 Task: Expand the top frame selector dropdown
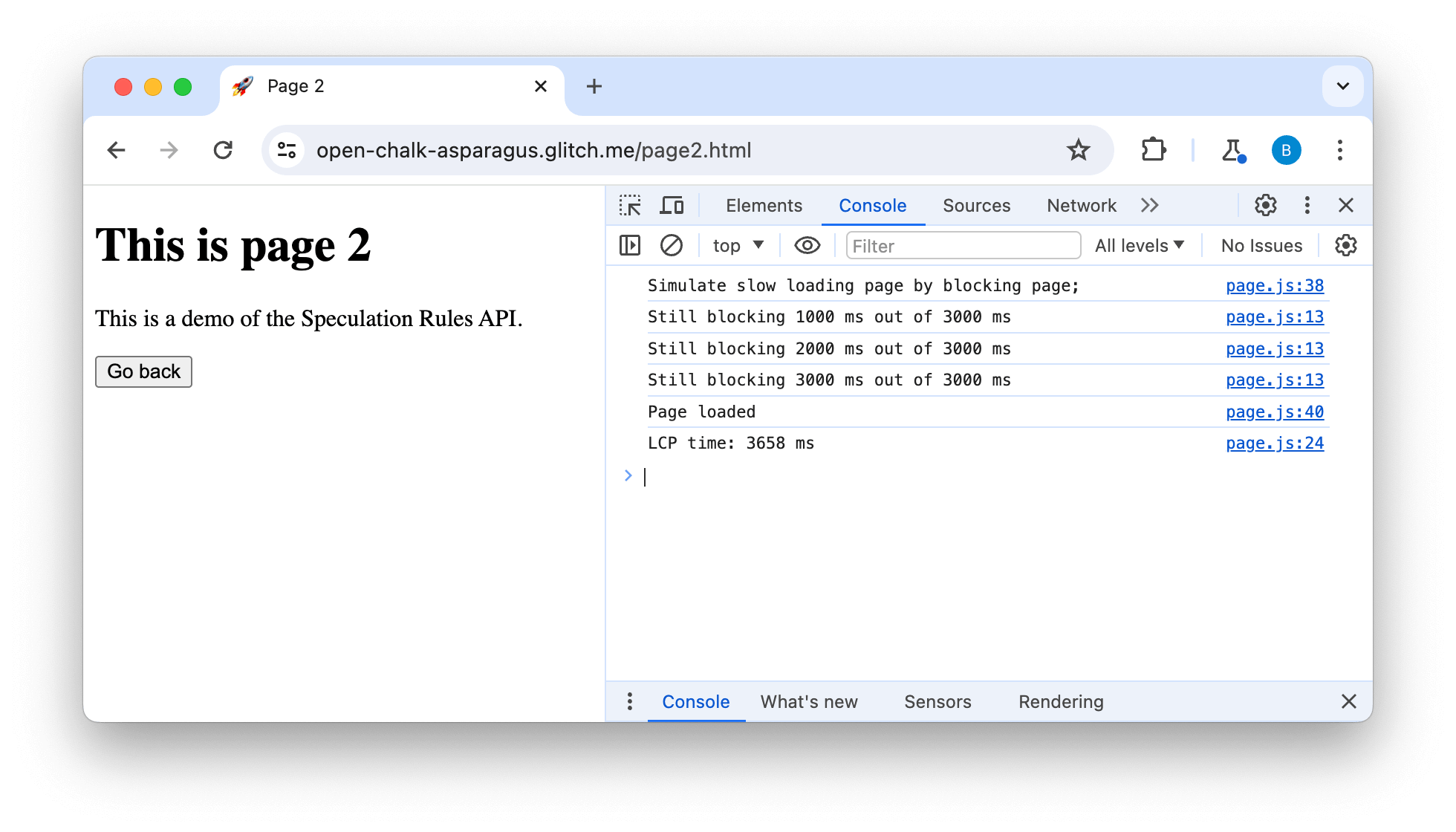[736, 245]
